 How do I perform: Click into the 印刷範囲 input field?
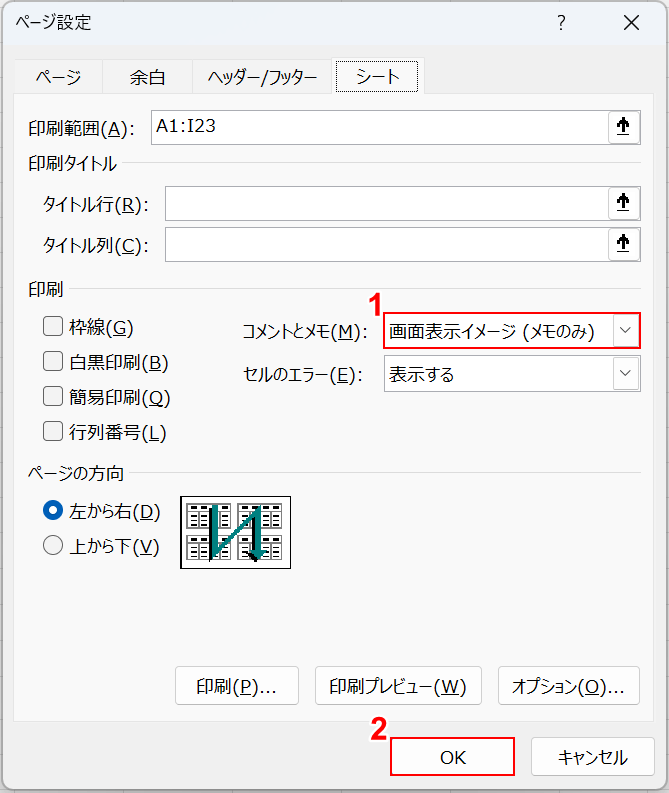point(378,127)
